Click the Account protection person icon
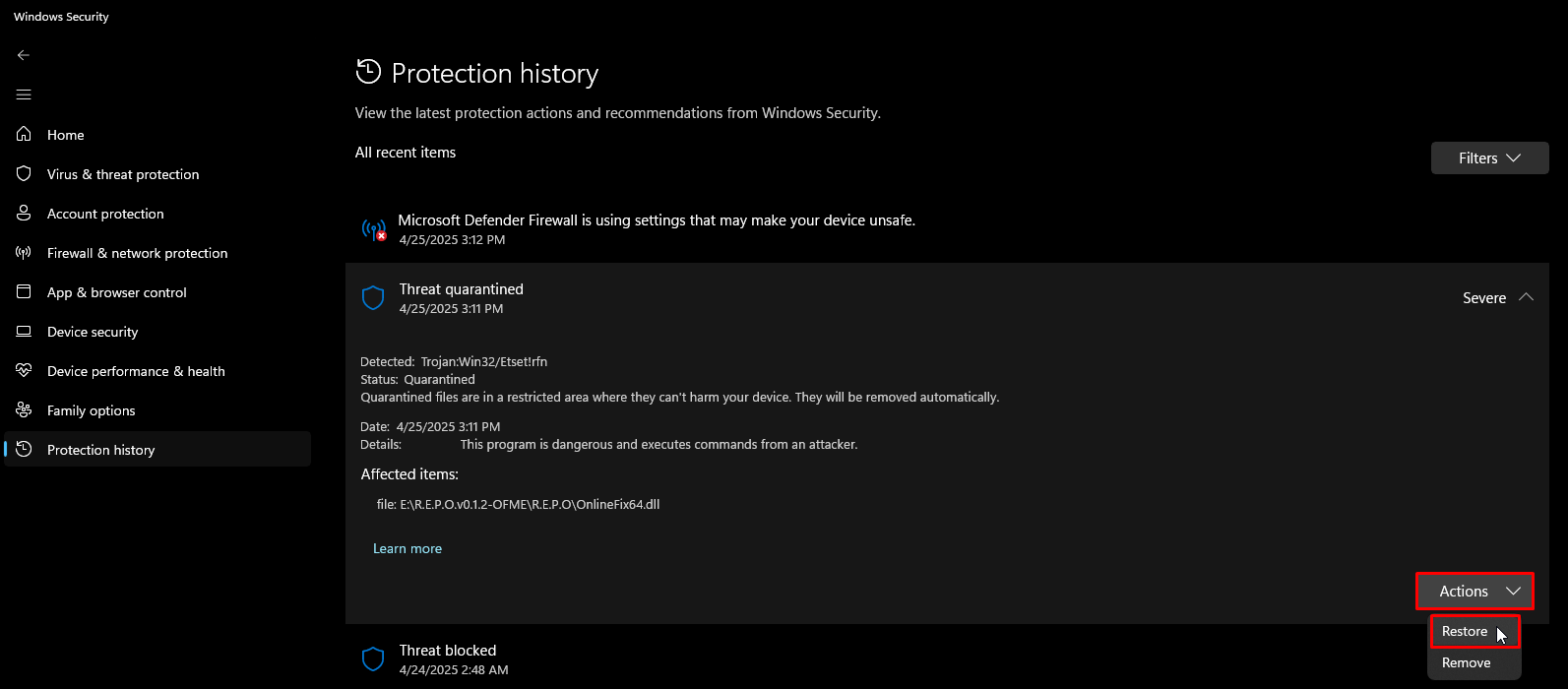 pos(25,213)
